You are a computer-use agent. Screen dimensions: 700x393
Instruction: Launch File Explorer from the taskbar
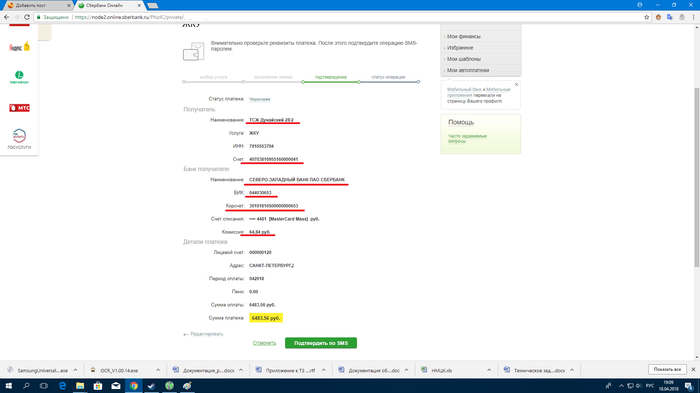point(80,385)
